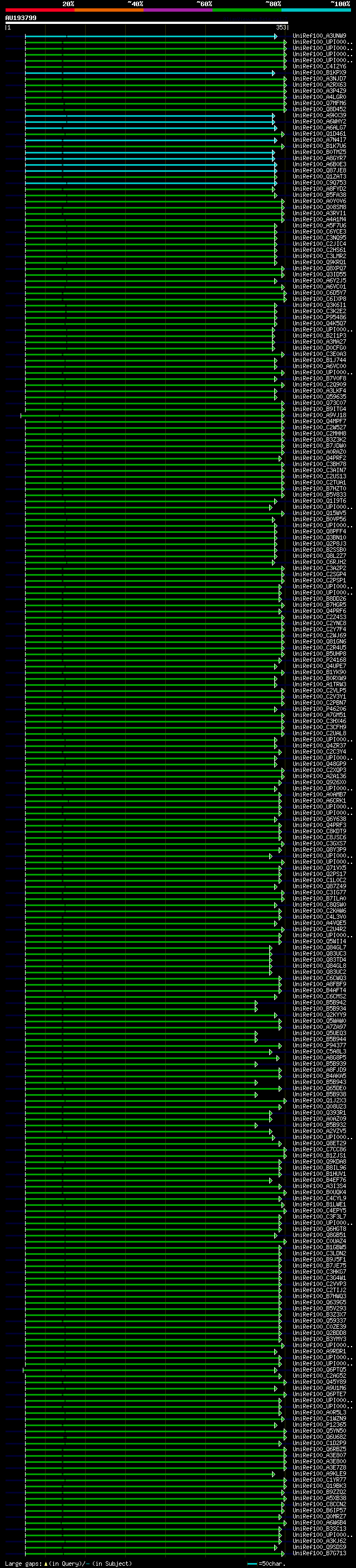Click hit name UniRef100_C3GXS7
The width and height of the screenshot is (356, 1568).
click(319, 843)
